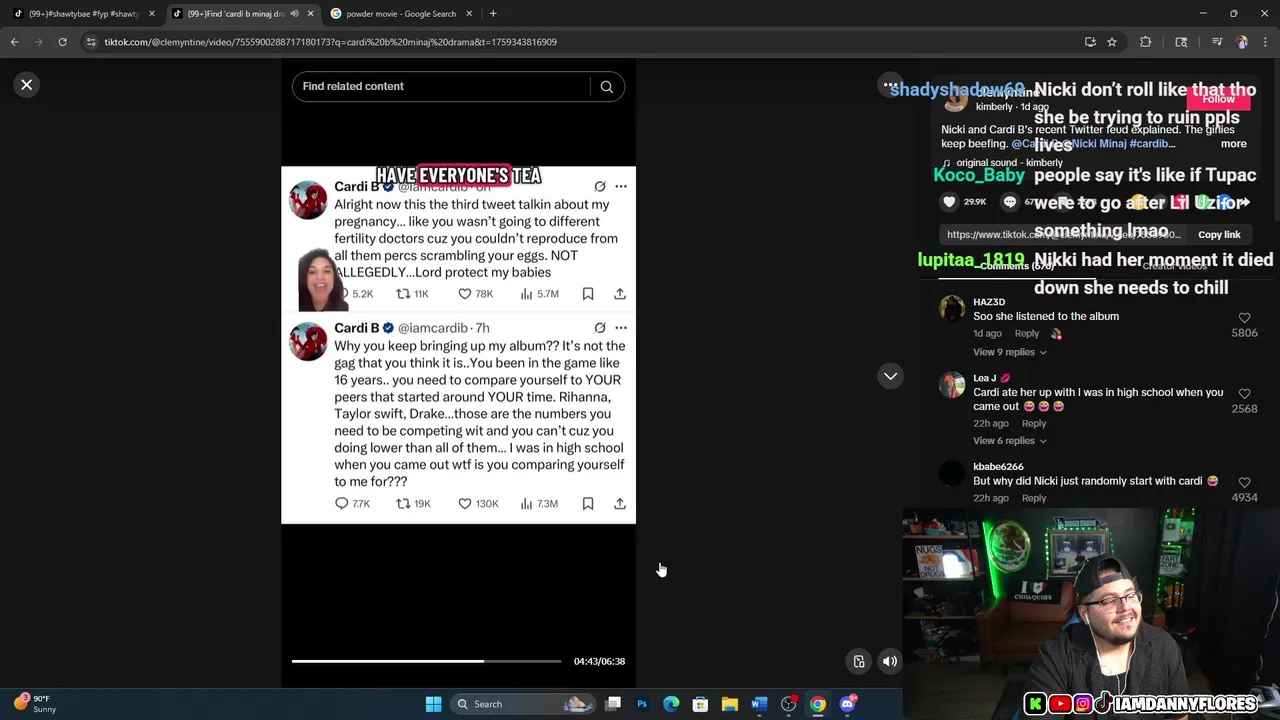Copy the video link
The height and width of the screenshot is (720, 1280).
(x=1219, y=235)
